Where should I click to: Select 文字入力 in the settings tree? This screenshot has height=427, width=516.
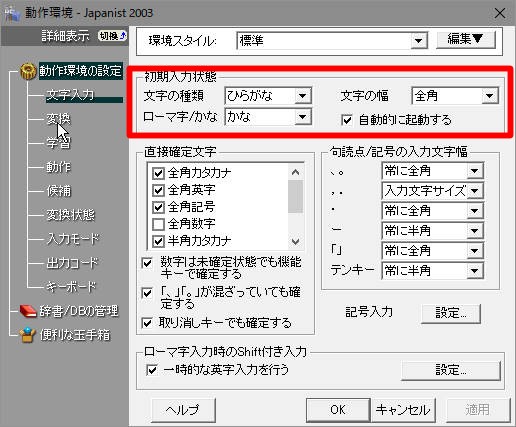70,95
